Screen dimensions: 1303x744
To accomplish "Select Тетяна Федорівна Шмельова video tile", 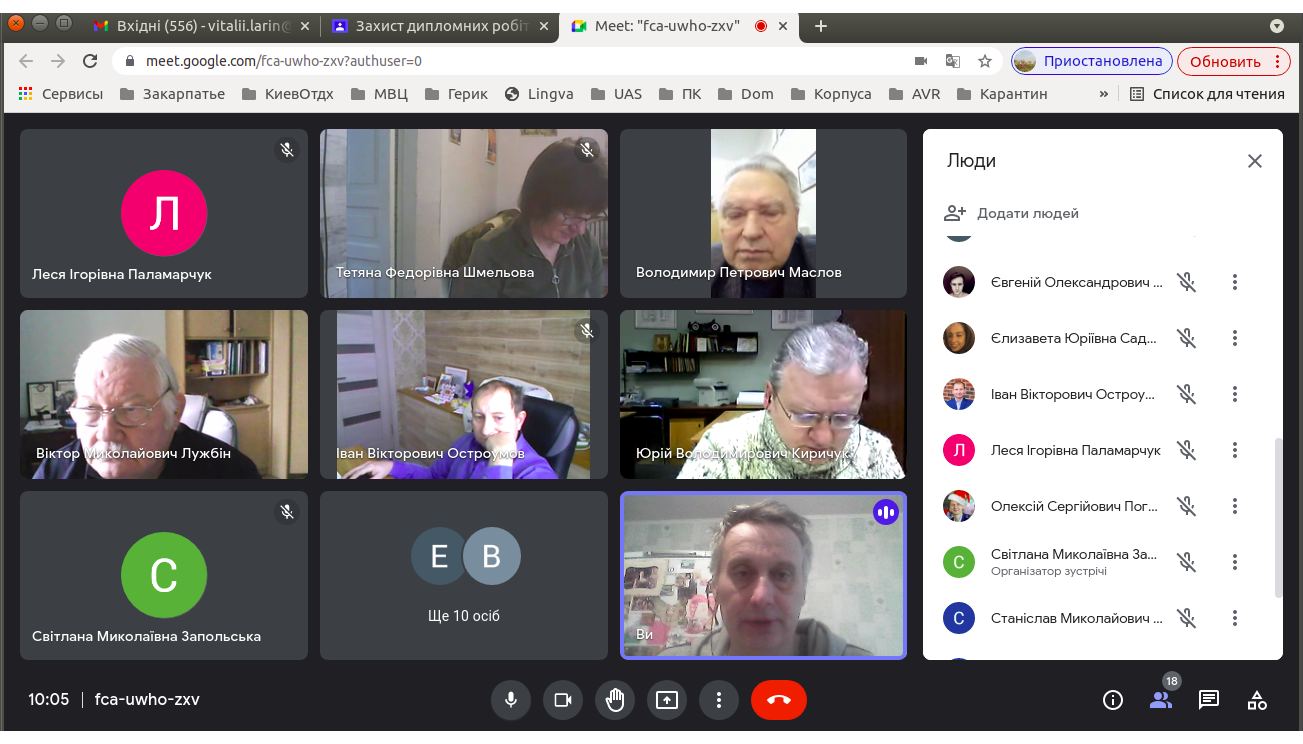I will [464, 213].
